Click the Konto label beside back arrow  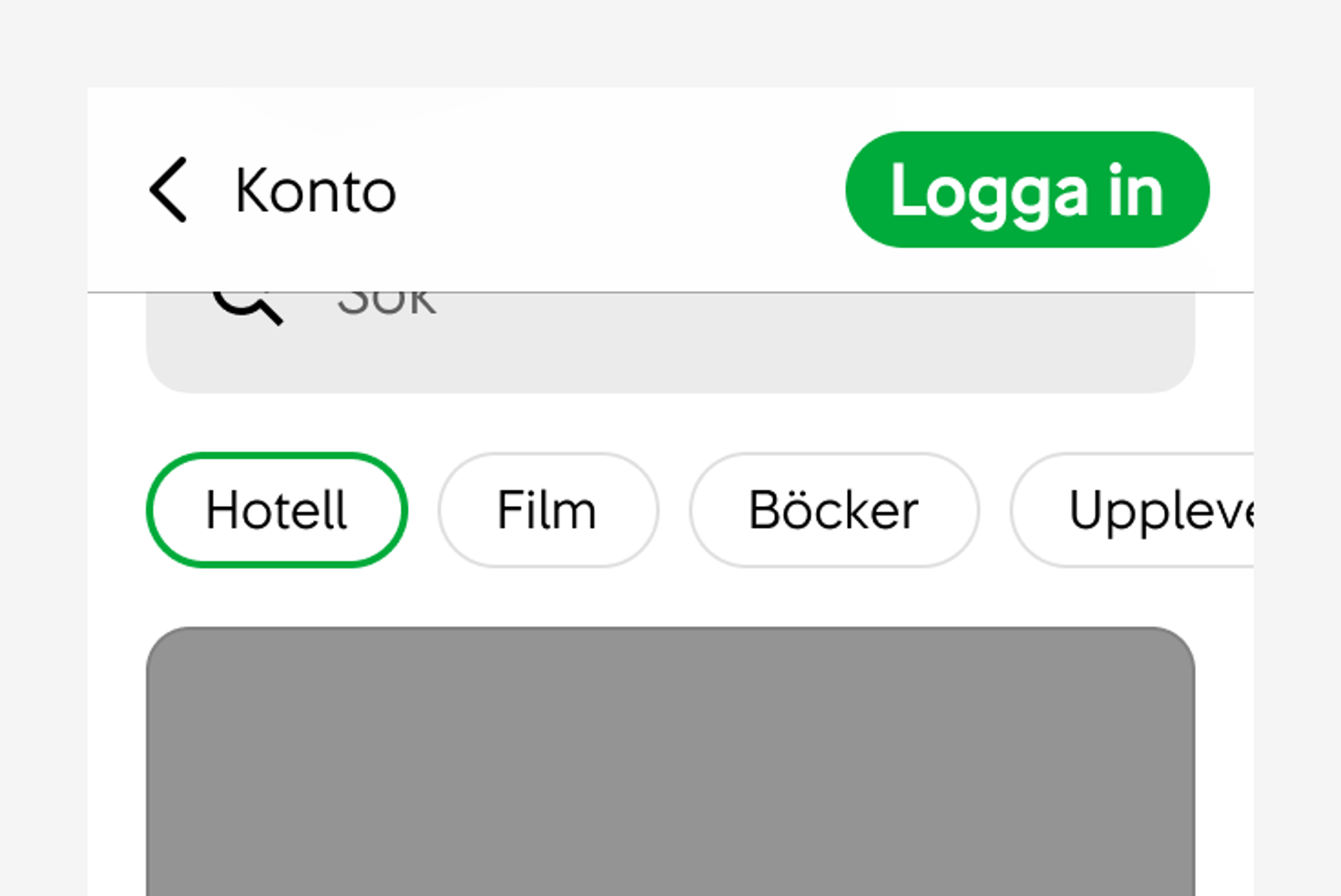pos(316,191)
